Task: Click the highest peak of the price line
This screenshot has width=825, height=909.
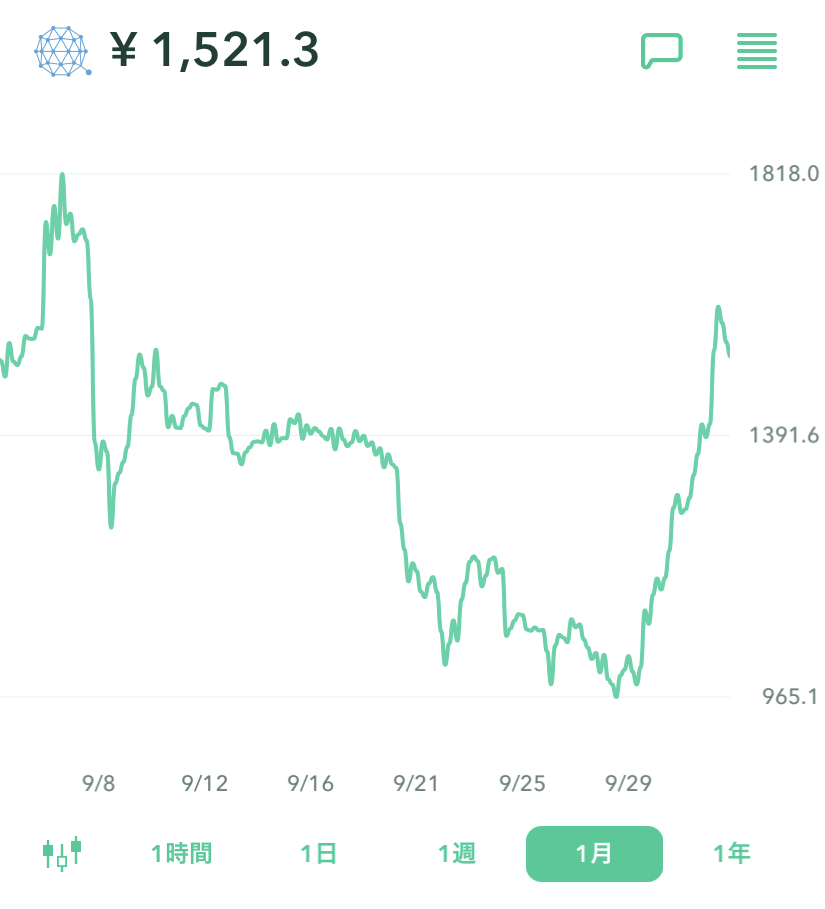Action: 62,176
